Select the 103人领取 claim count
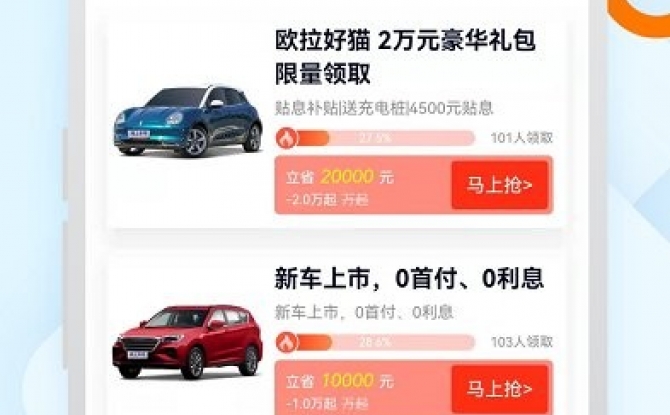Screen dimensions: 670x415 point(522,342)
